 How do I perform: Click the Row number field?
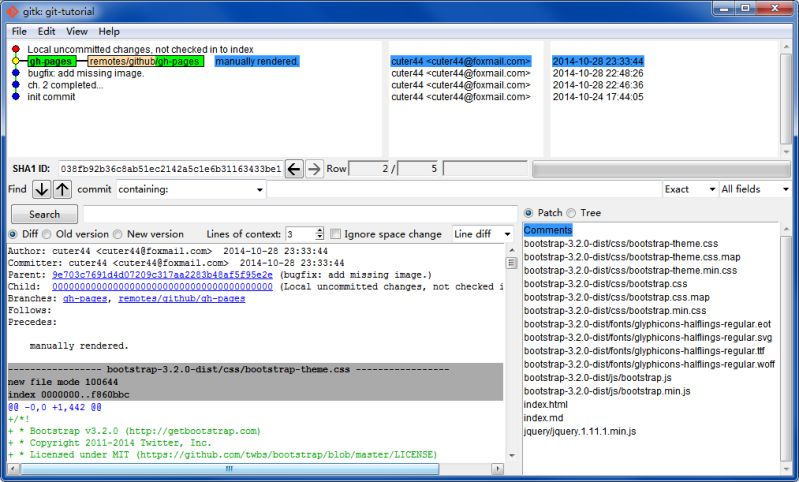(369, 169)
